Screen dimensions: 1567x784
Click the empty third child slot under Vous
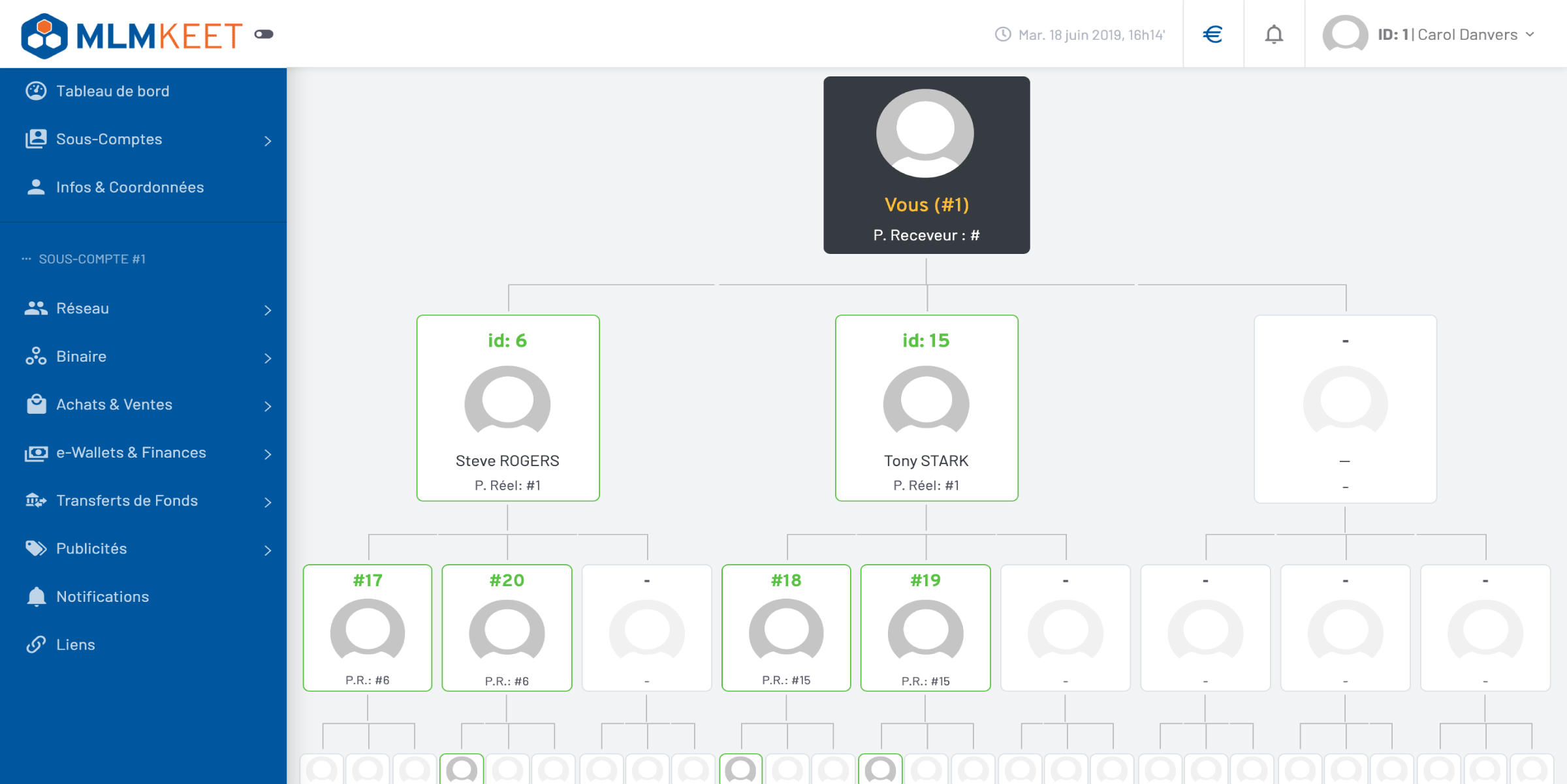1344,409
